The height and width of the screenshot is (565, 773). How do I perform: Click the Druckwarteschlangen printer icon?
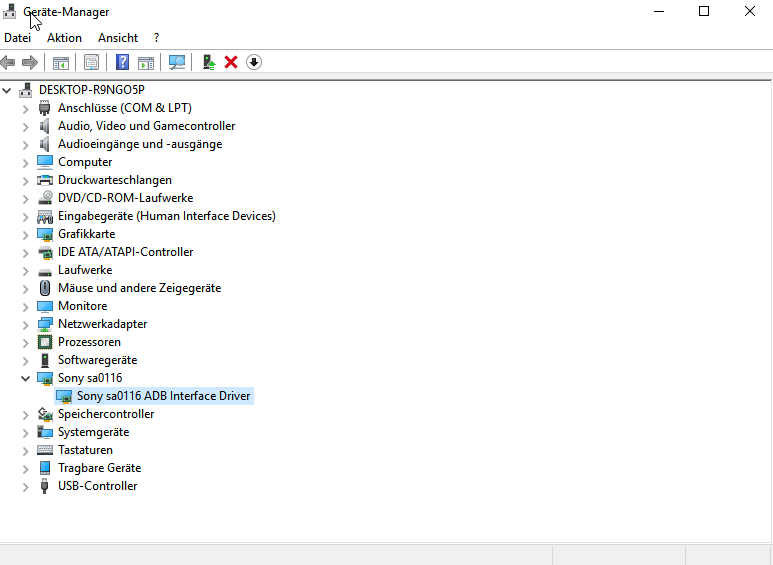(x=45, y=180)
